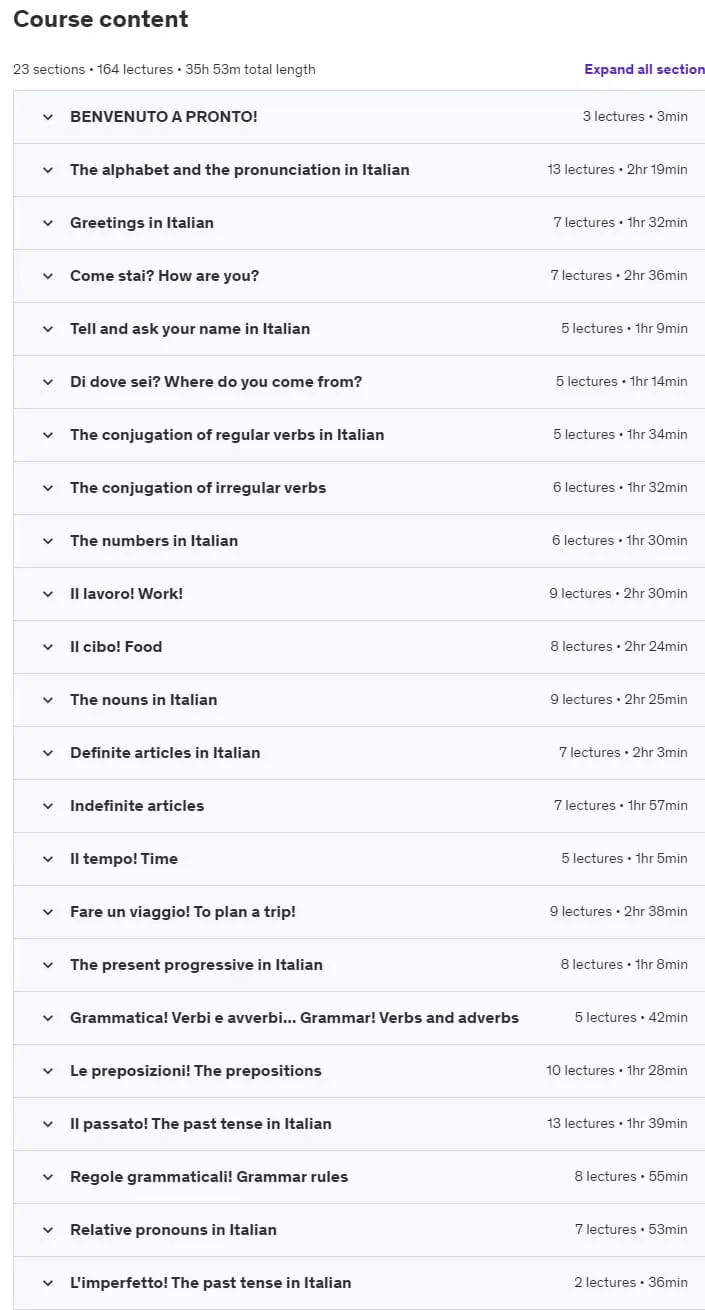This screenshot has width=705, height=1310.
Task: Open Il passato! The past tense section
Action: pos(359,1124)
